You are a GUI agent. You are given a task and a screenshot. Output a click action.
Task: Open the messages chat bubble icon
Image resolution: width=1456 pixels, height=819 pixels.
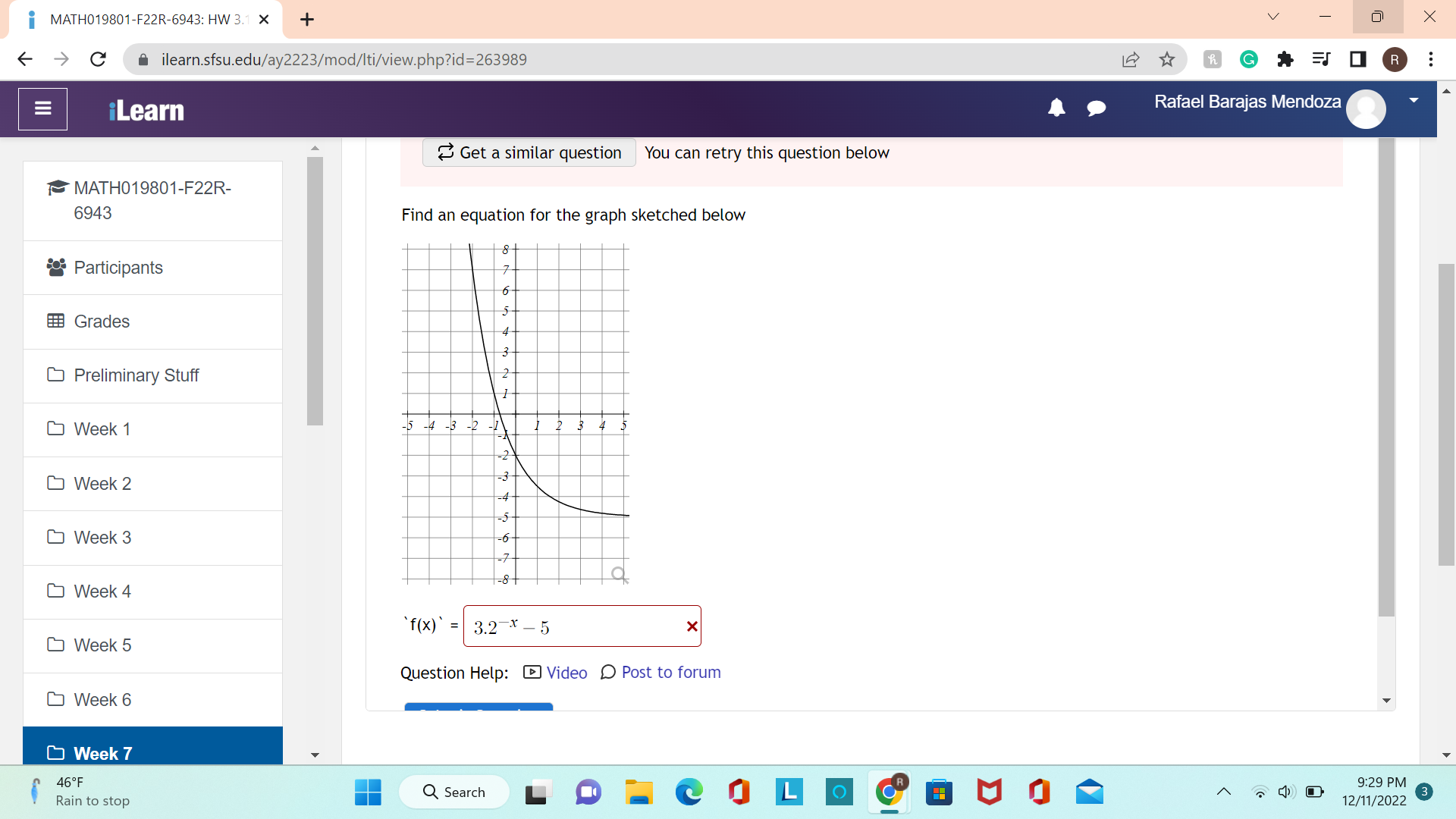point(1096,108)
